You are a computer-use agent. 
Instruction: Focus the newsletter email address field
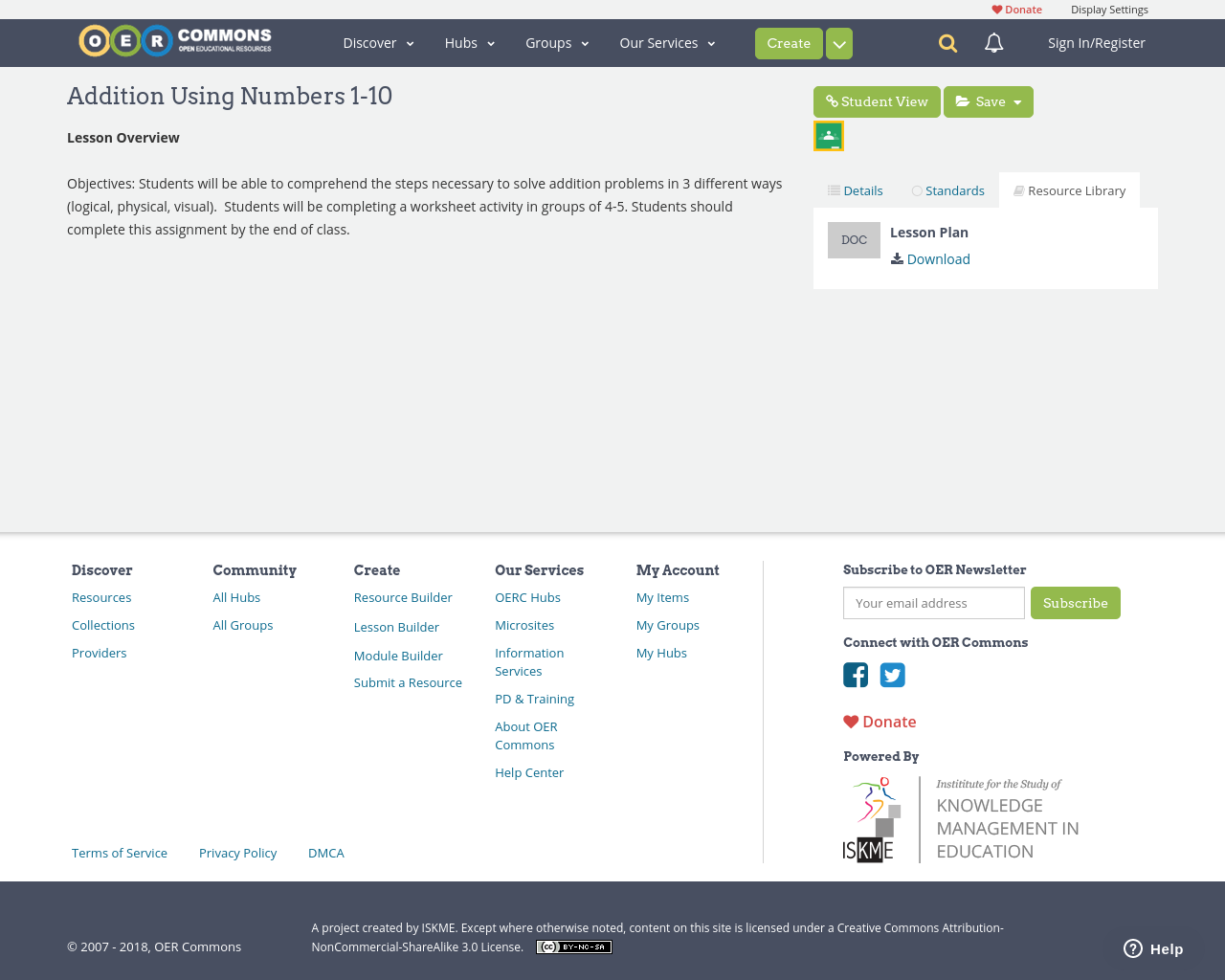point(934,603)
